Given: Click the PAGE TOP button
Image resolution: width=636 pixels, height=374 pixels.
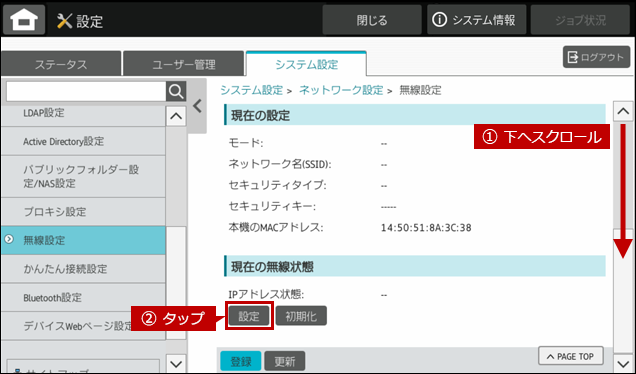Looking at the screenshot, I should 571,356.
